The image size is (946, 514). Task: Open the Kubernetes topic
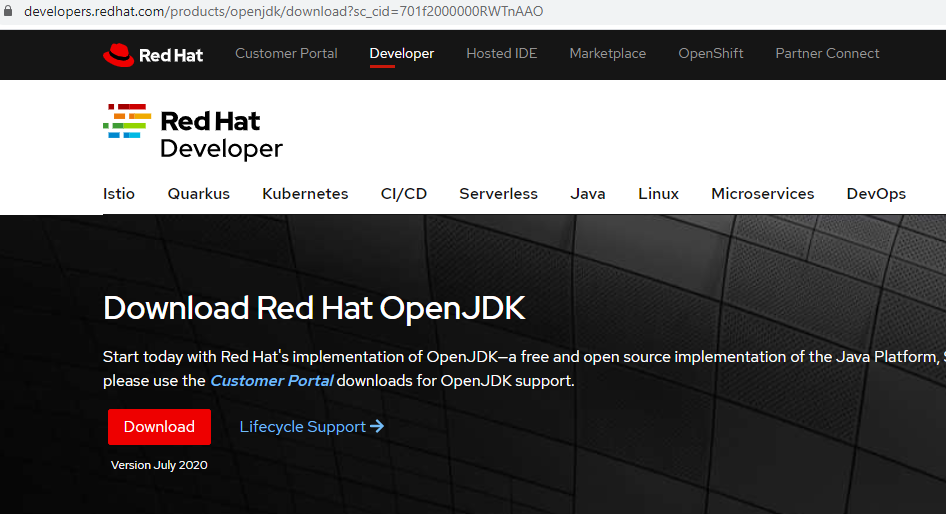pos(305,194)
